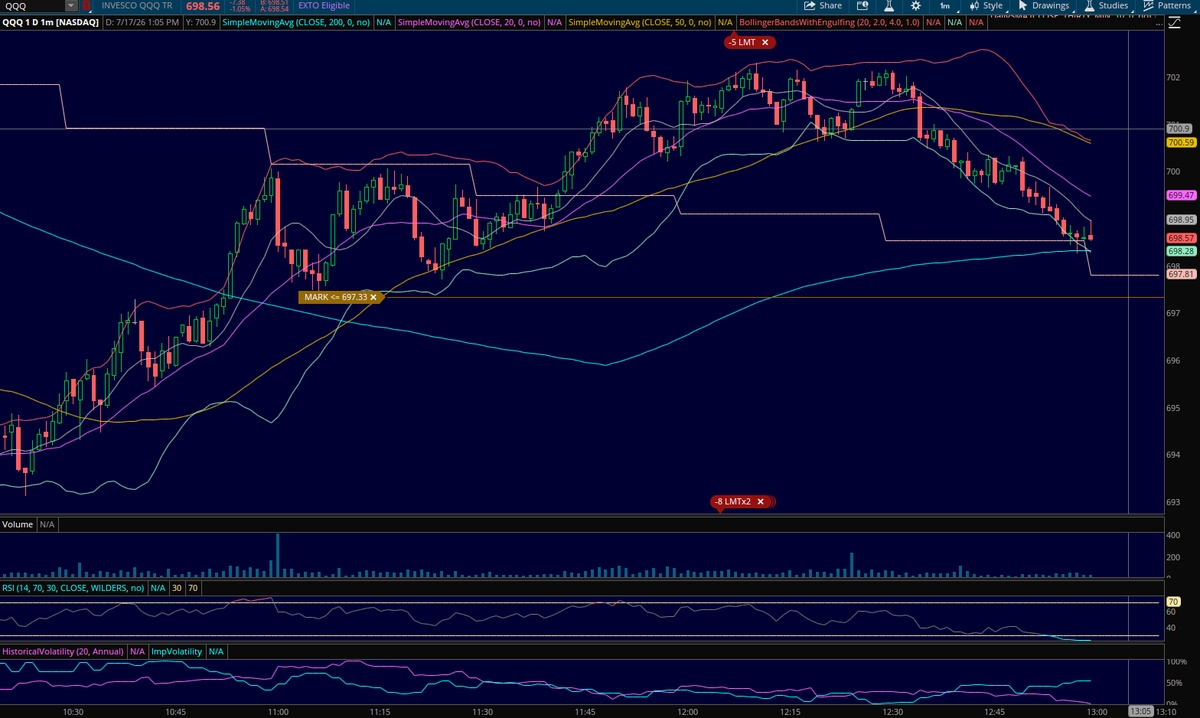Open the Patterns menu
The width and height of the screenshot is (1200, 718).
tap(1167, 6)
